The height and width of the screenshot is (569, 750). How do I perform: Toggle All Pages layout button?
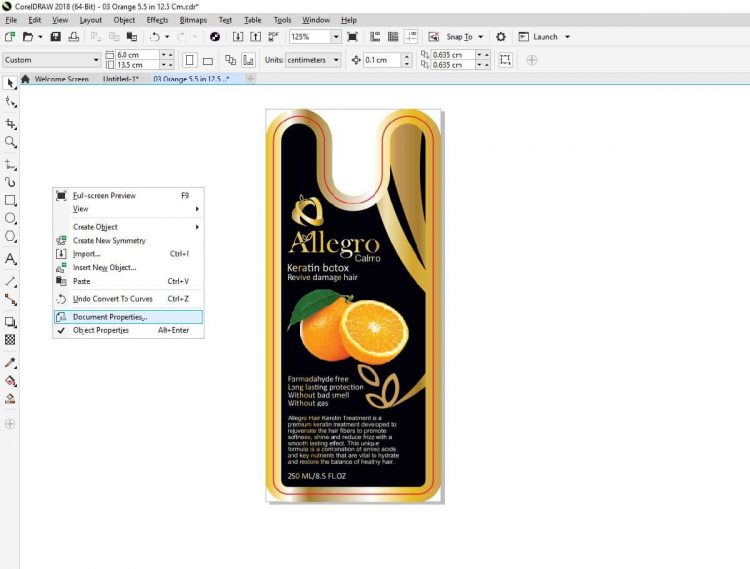point(230,60)
